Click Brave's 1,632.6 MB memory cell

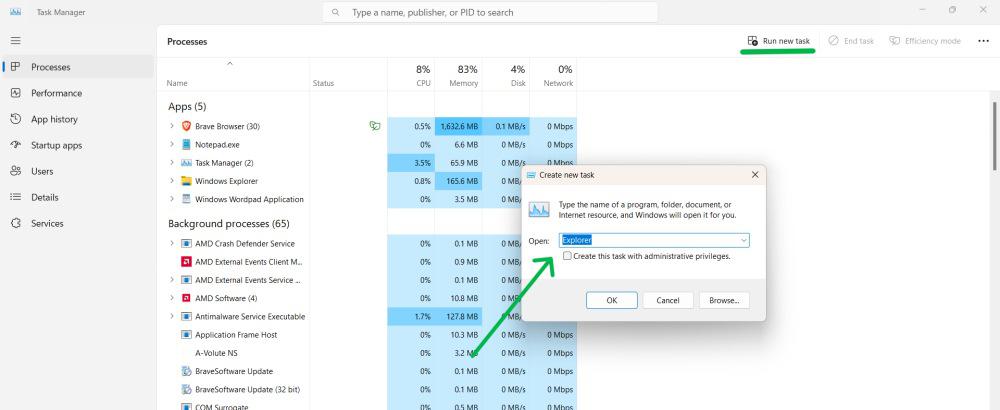point(459,126)
